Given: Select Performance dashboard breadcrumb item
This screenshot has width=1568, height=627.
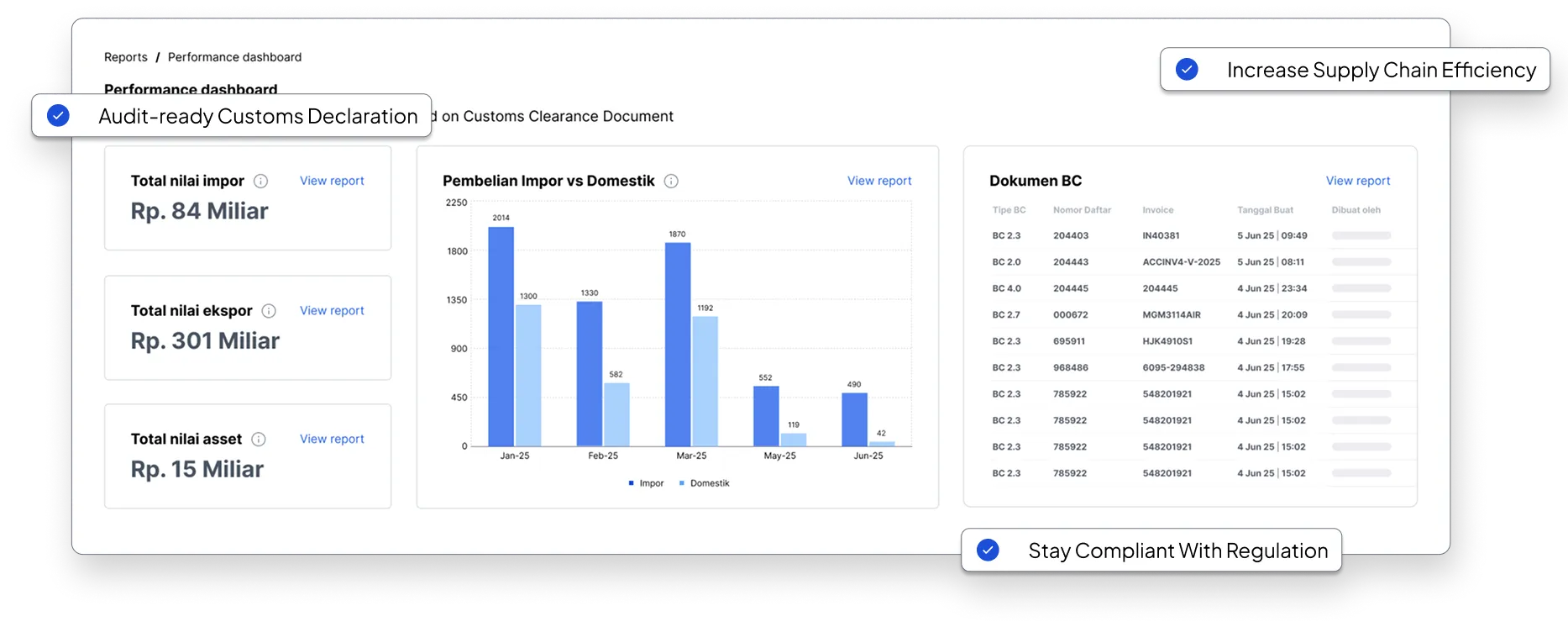Looking at the screenshot, I should (234, 57).
